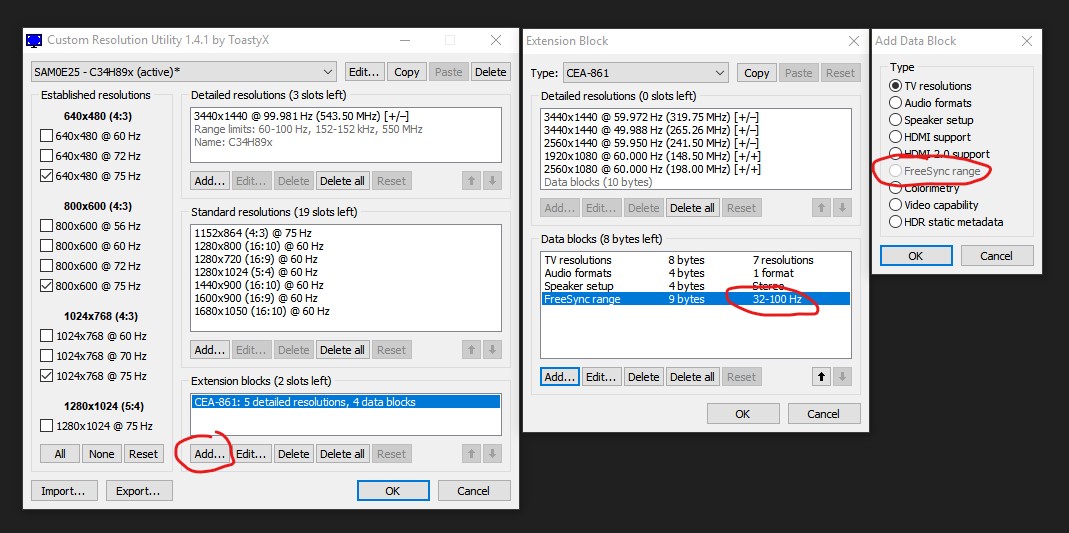The image size is (1069, 533).
Task: Click Add under Extension blocks
Action: coord(210,454)
